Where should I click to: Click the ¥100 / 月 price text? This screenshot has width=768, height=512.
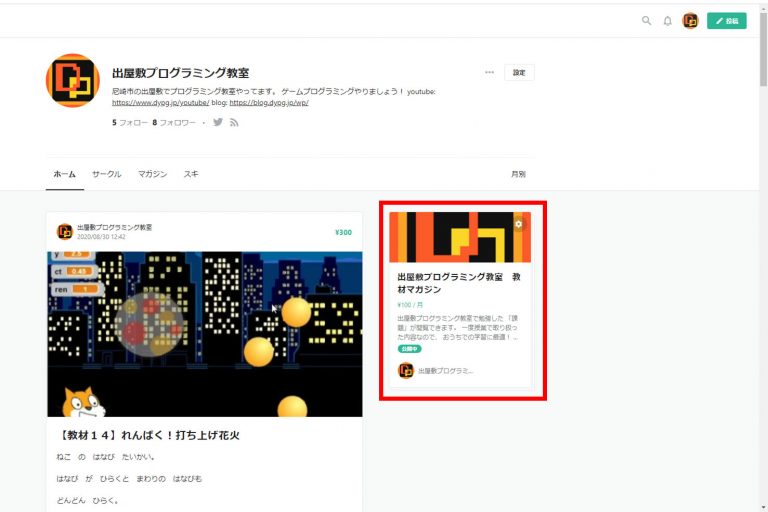(410, 305)
